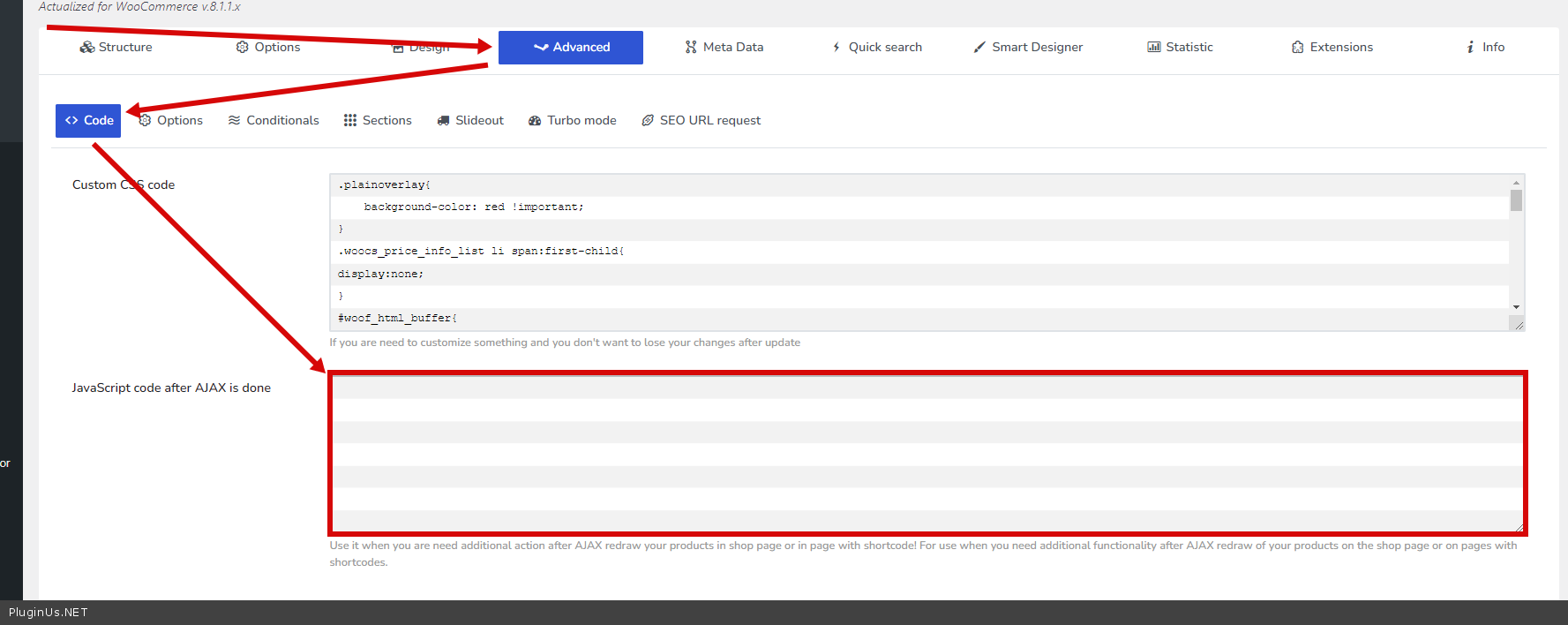Screen dimensions: 1568x625
Task: Open Smart Designer tab
Action: [x=1027, y=48]
